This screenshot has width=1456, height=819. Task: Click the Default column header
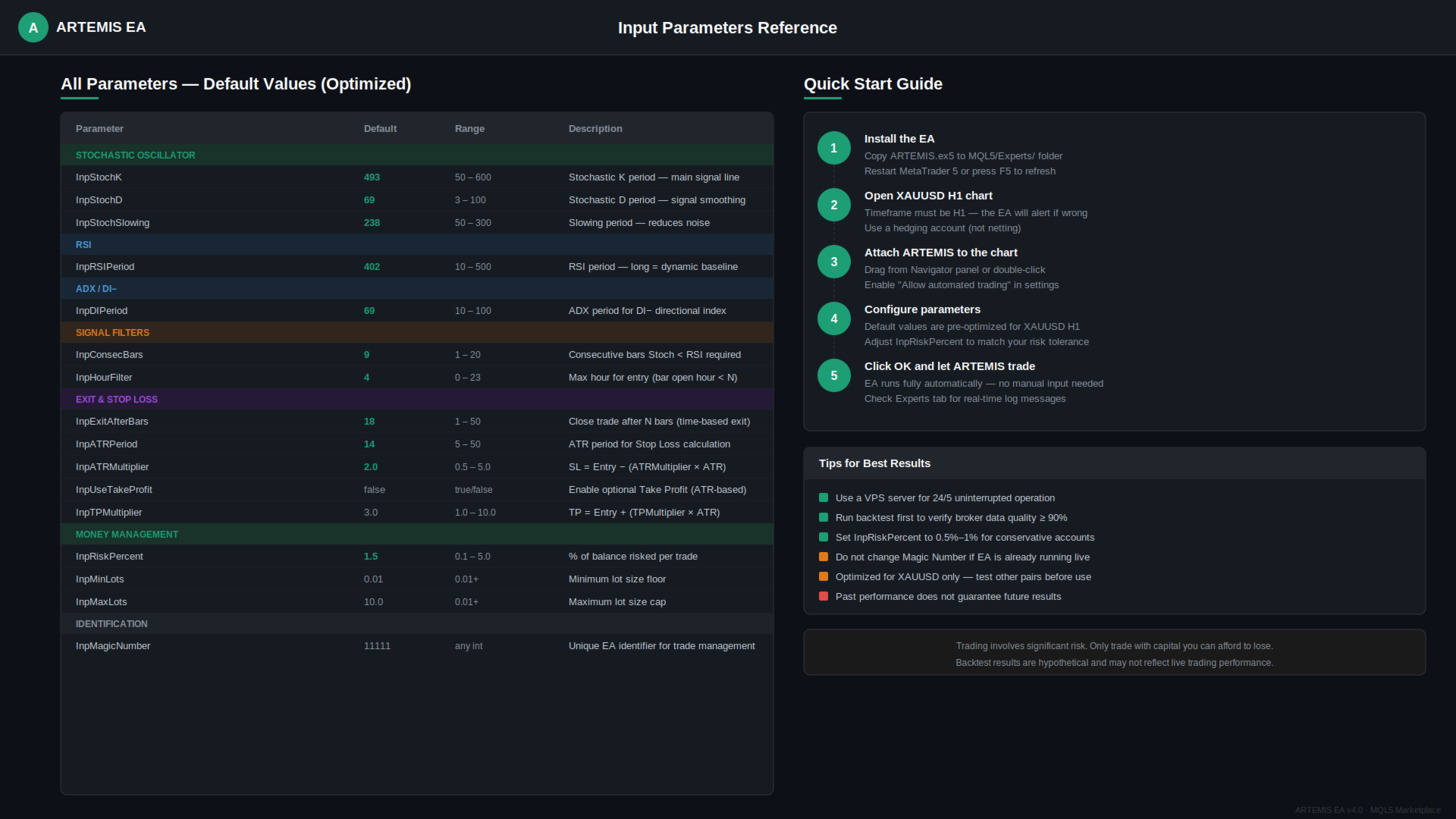point(380,129)
